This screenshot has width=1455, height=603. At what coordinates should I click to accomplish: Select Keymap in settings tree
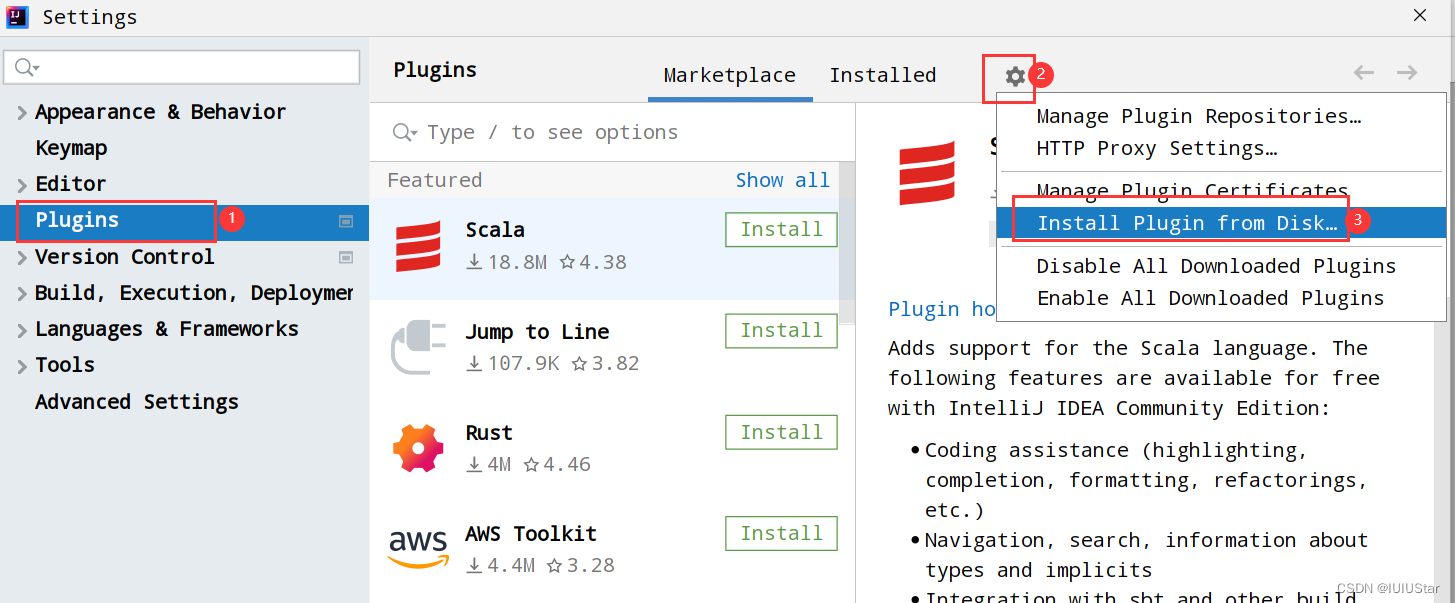71,148
